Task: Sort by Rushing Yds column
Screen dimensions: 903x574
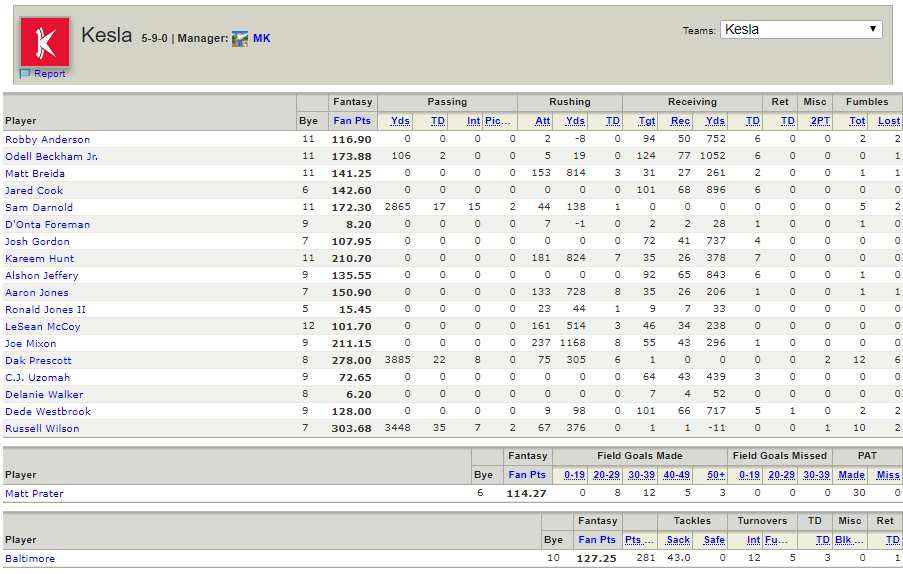Action: tap(575, 120)
